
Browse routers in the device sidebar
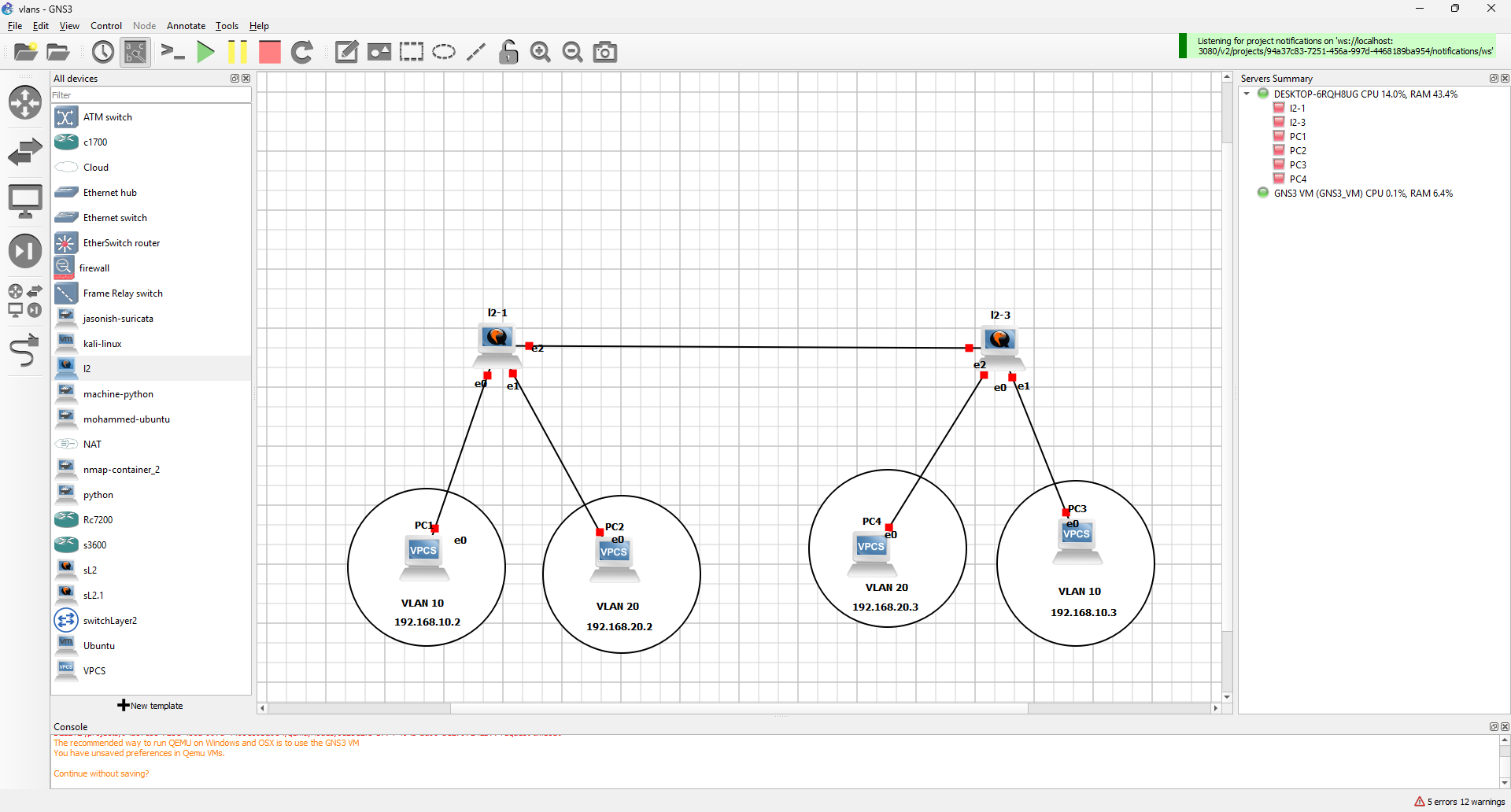click(25, 102)
